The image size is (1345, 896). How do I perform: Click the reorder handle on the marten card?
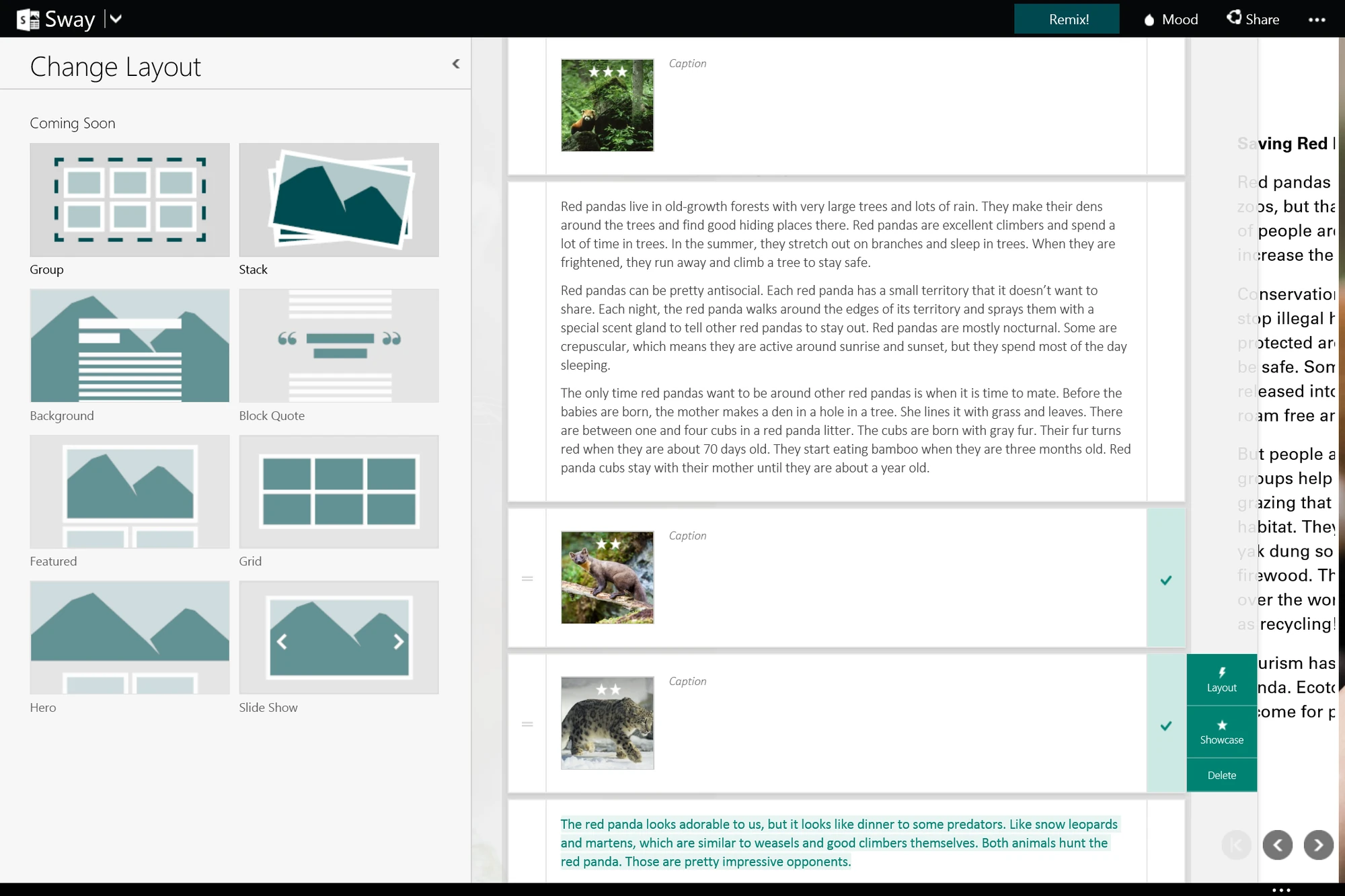528,577
